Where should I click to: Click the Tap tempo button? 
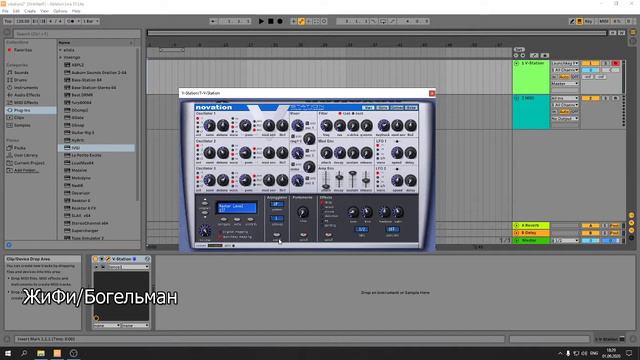[8, 21]
